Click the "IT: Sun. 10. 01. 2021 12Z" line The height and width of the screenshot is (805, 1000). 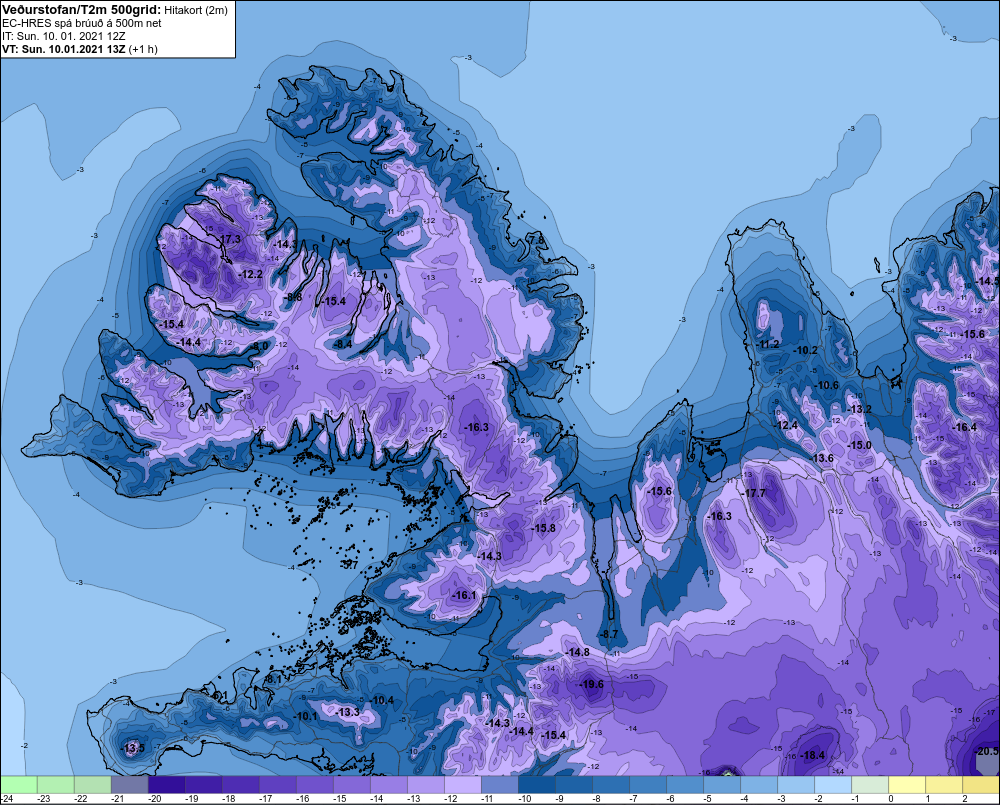click(64, 36)
